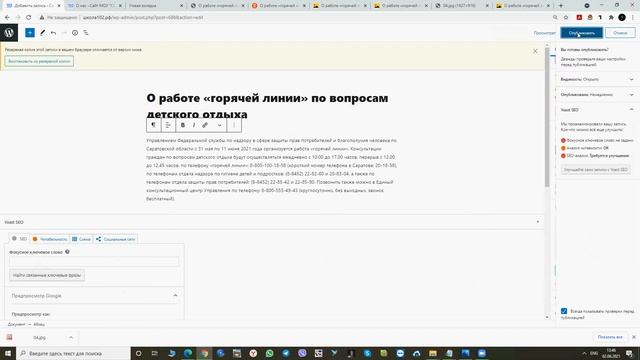This screenshot has height=360, width=640.
Task: Open the browser extensions puzzle icon
Action: click(x=611, y=18)
